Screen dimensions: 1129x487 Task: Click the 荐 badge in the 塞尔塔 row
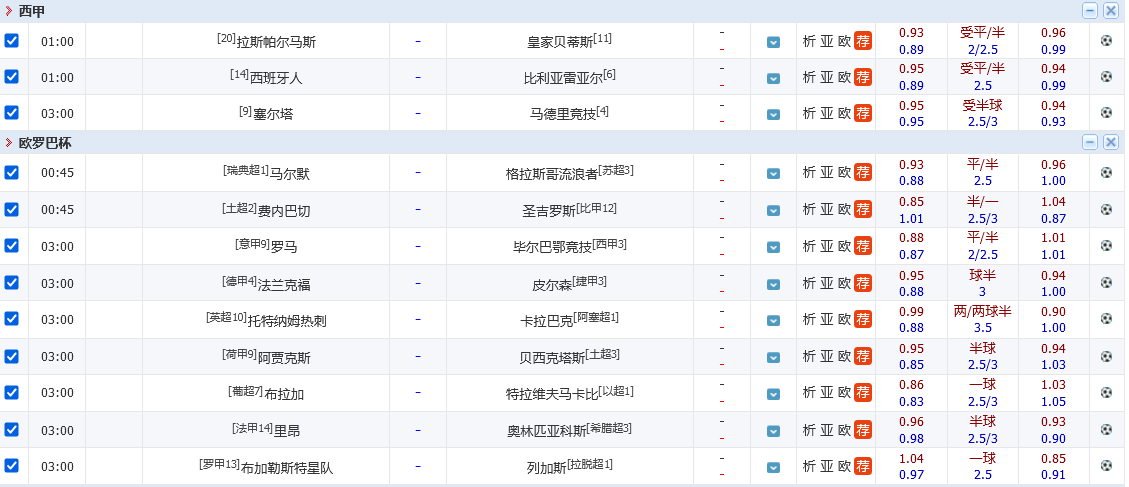[862, 113]
